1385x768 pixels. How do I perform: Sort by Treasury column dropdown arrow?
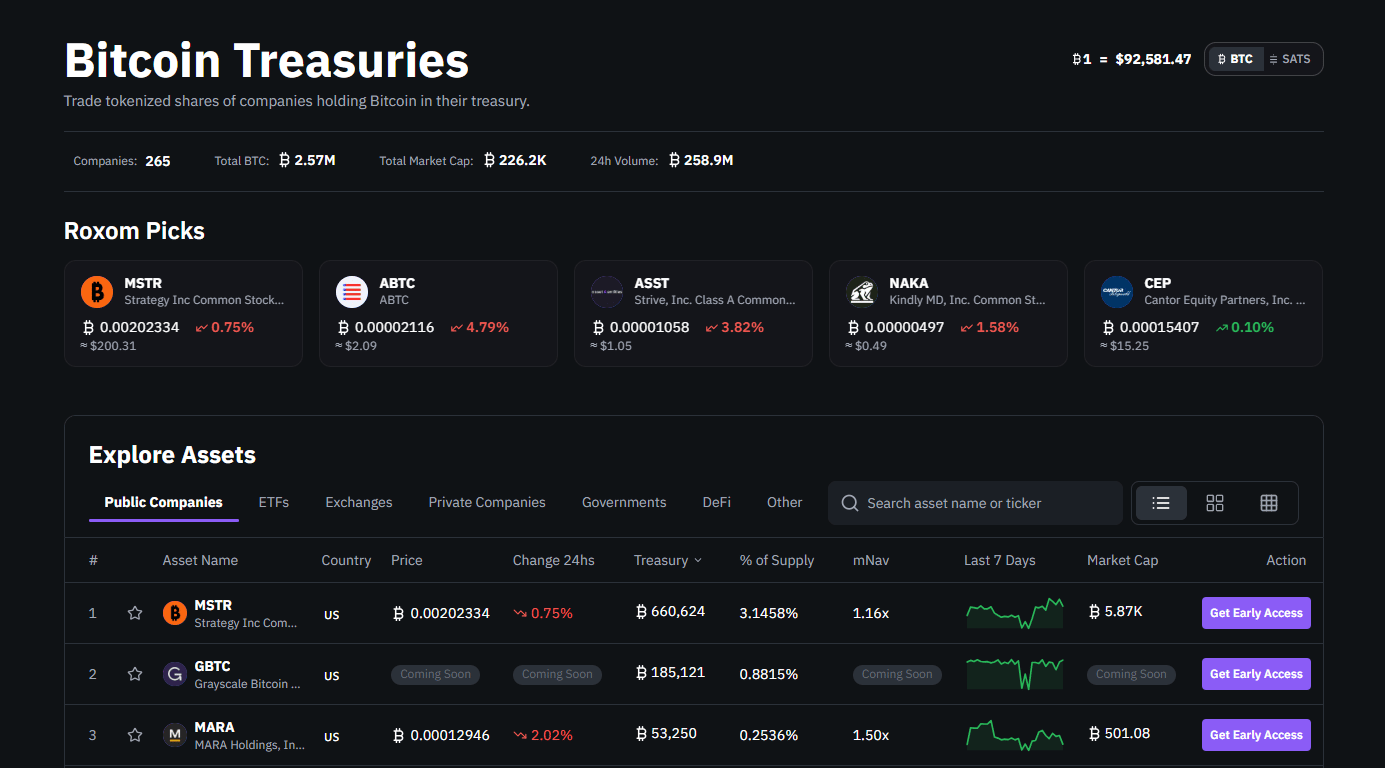[x=698, y=561]
